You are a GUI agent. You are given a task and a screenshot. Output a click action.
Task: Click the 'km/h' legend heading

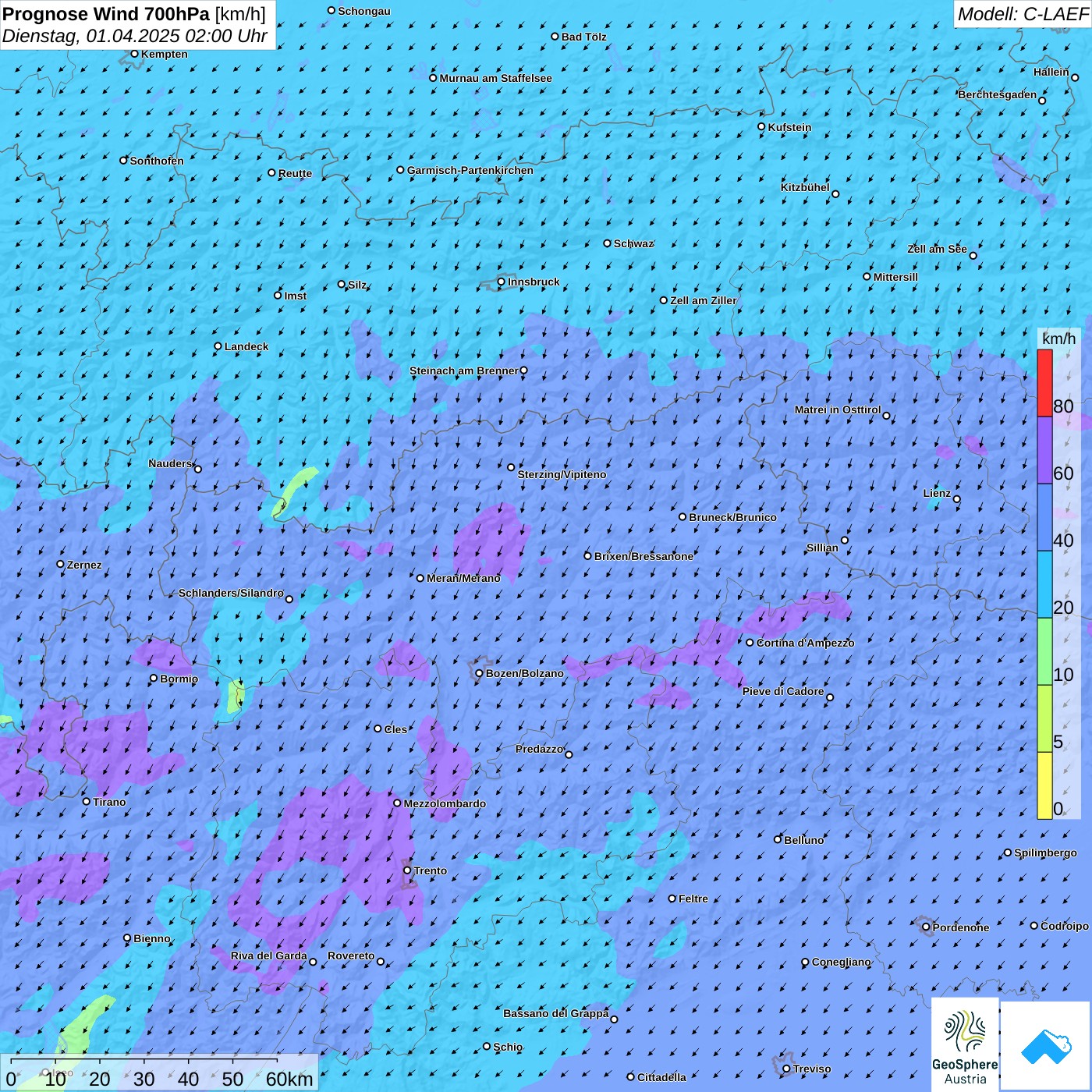[1058, 339]
